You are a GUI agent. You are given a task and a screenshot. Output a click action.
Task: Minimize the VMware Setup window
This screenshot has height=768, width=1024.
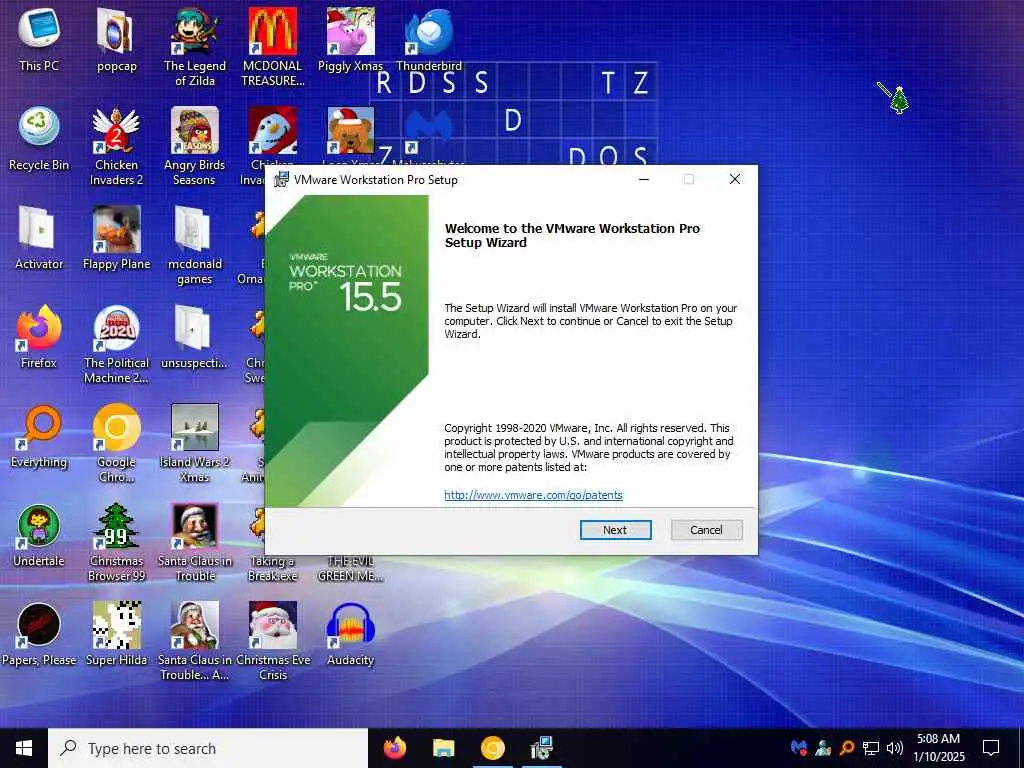[643, 179]
